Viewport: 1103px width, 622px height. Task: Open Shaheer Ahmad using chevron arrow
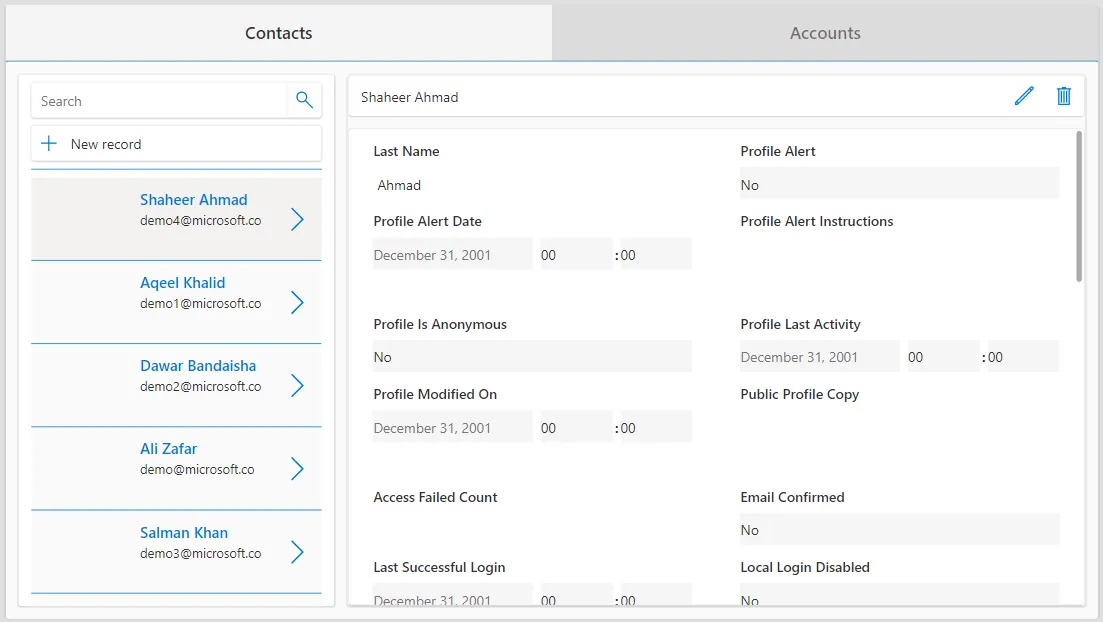coord(298,220)
